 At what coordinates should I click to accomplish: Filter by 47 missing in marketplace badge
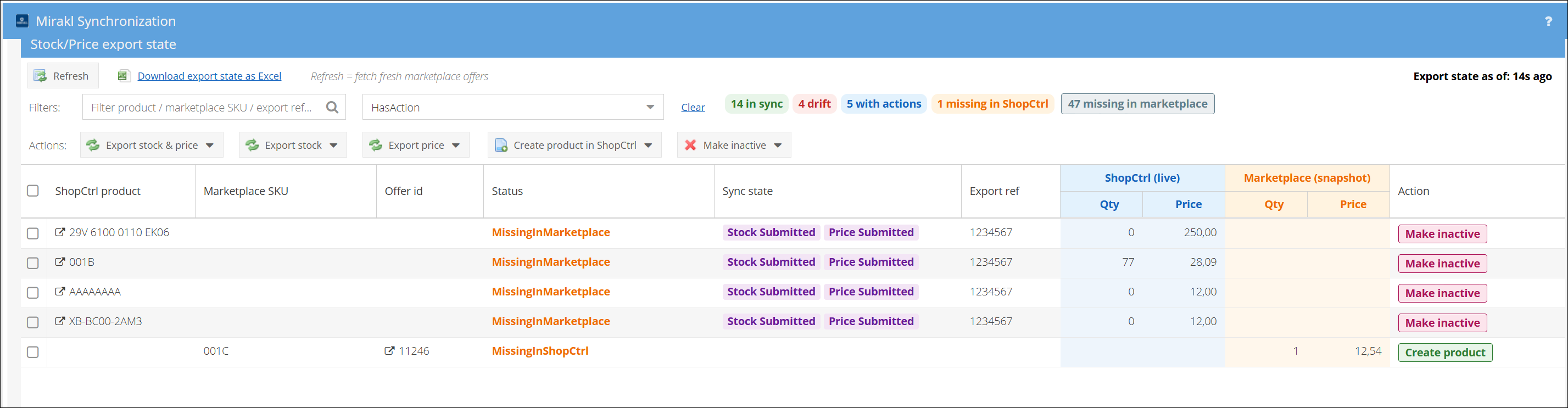pos(1137,104)
